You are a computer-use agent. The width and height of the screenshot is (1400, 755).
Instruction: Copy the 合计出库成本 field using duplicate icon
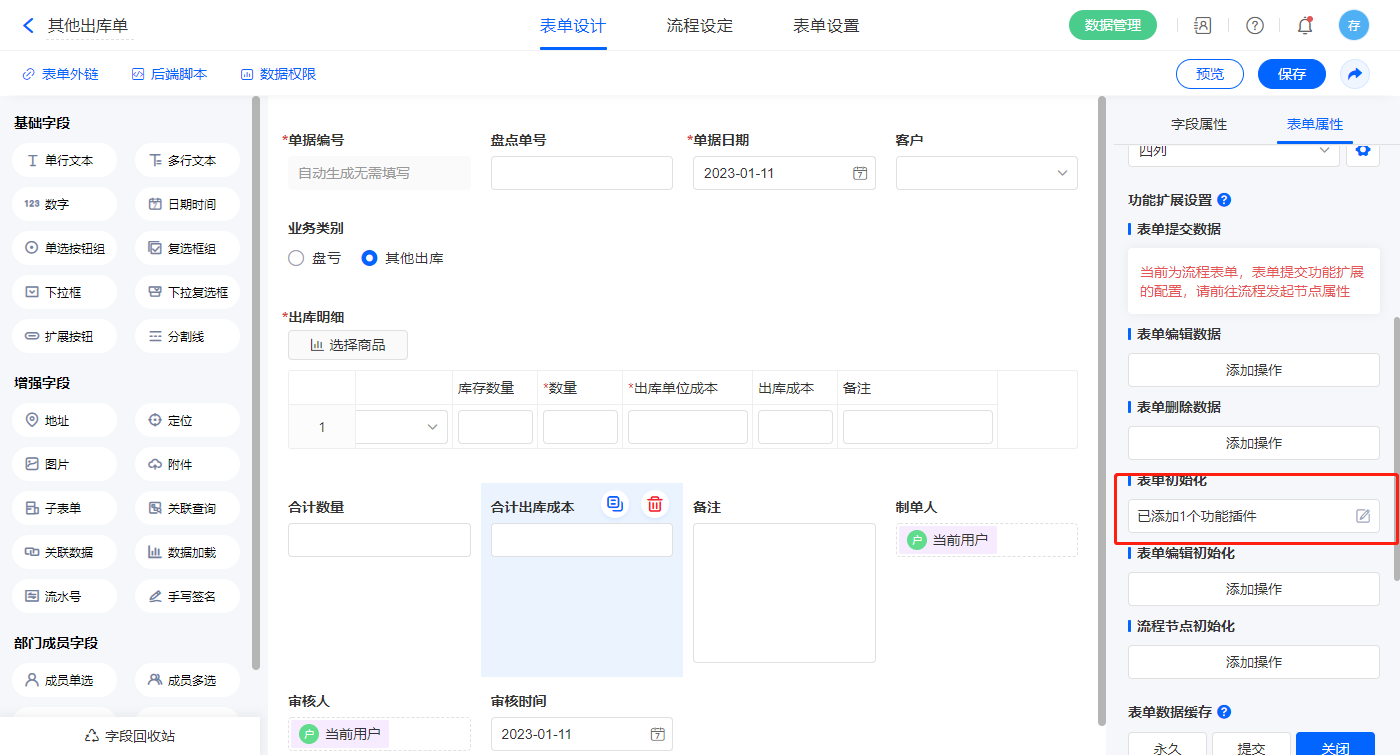(x=614, y=504)
